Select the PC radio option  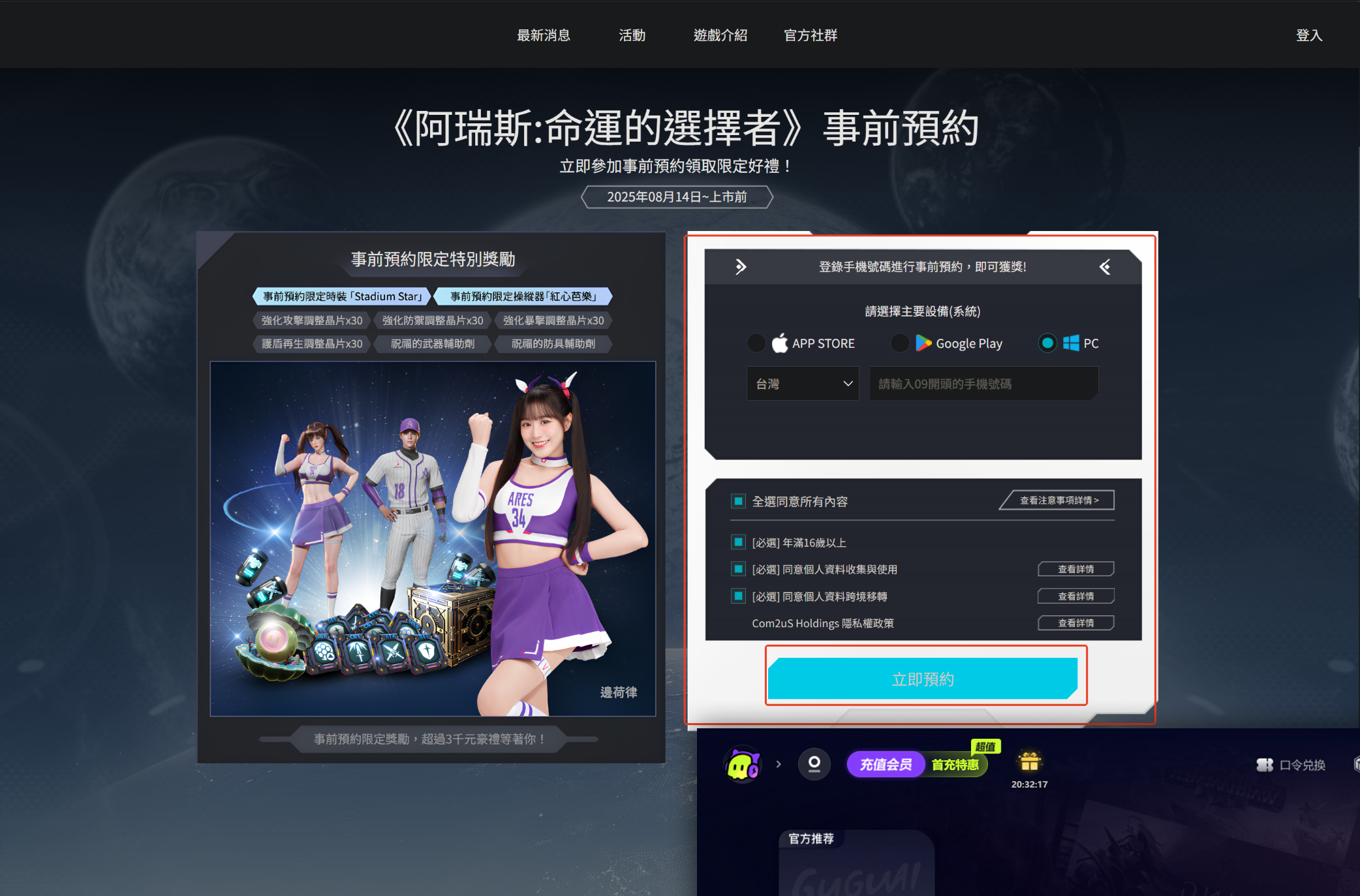1047,343
